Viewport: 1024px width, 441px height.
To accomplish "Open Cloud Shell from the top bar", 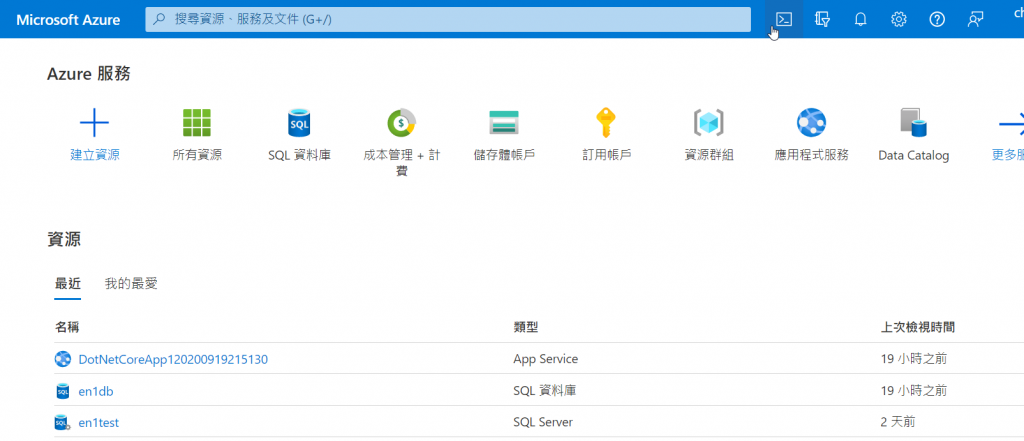I will coord(784,20).
